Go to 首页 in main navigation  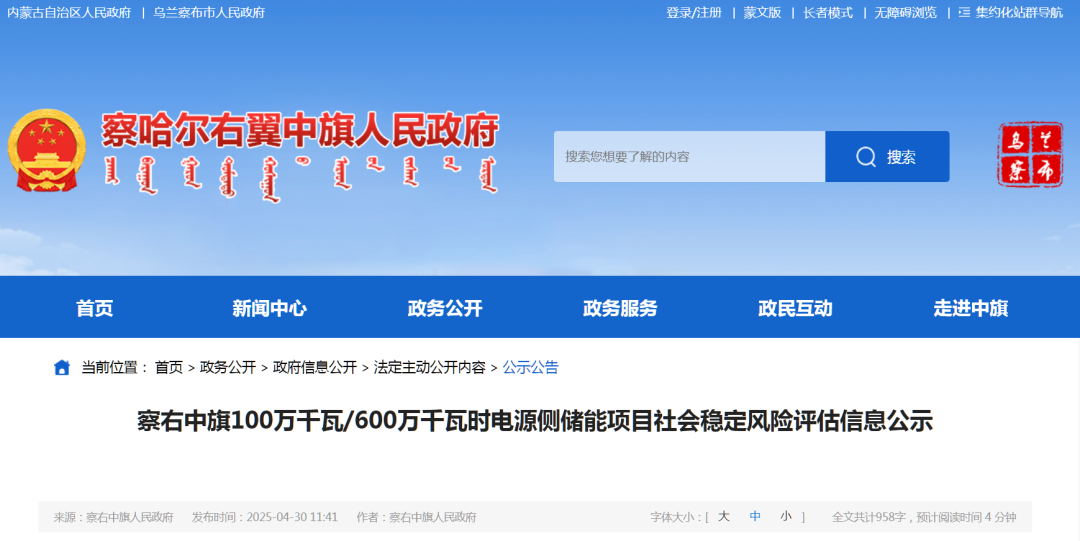click(95, 308)
